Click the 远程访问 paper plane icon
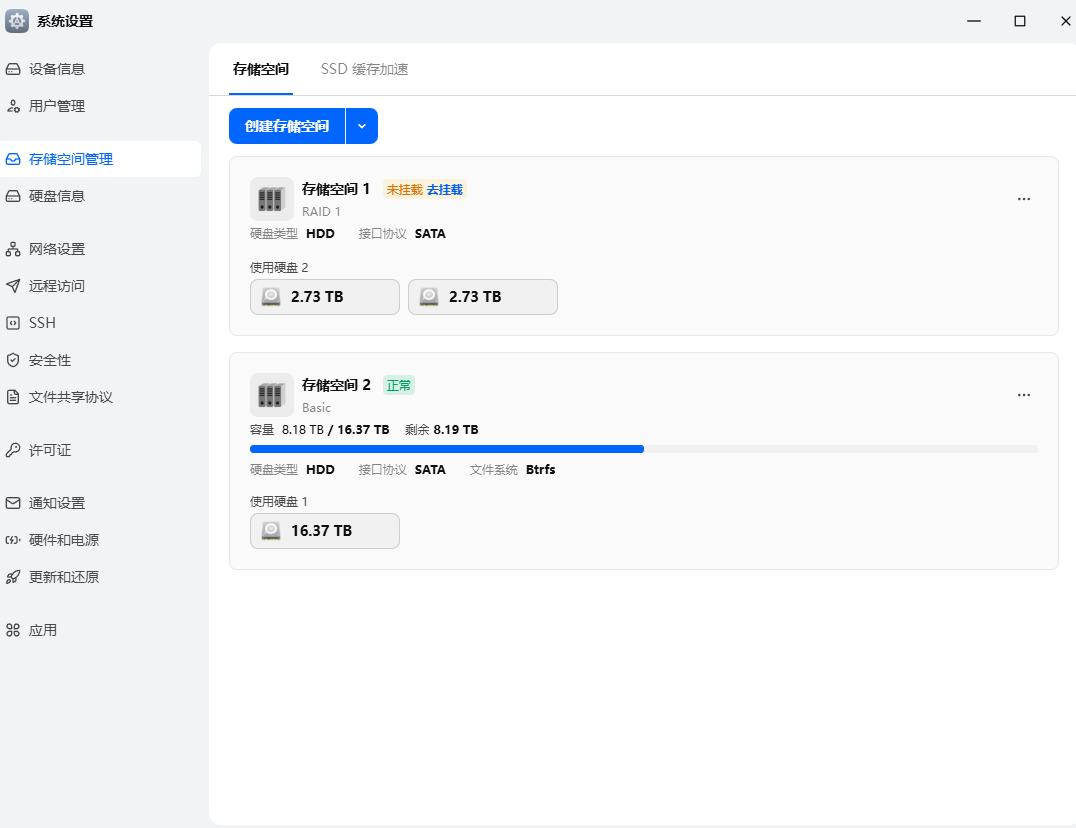This screenshot has height=828, width=1076. [13, 286]
